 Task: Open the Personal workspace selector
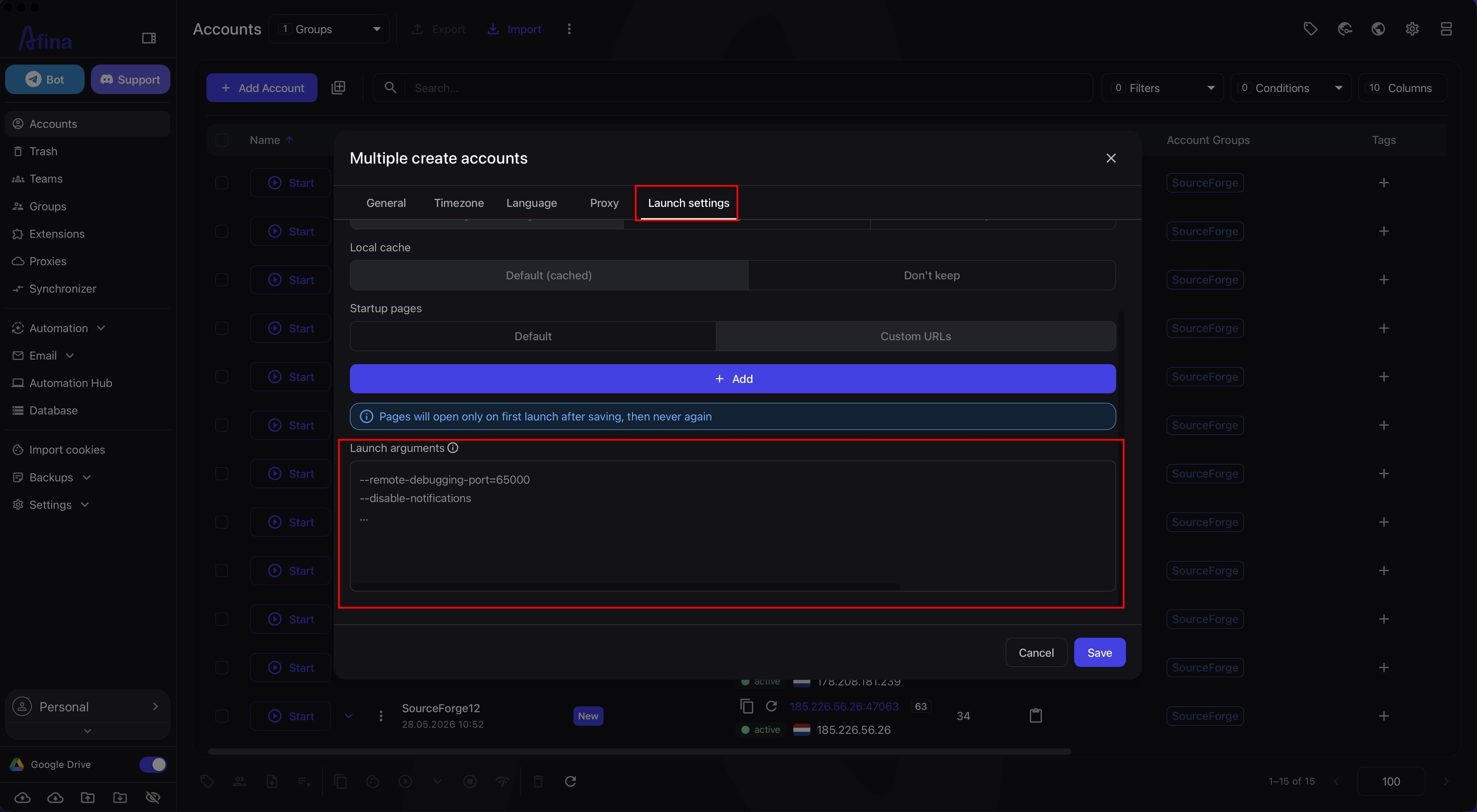(x=88, y=707)
